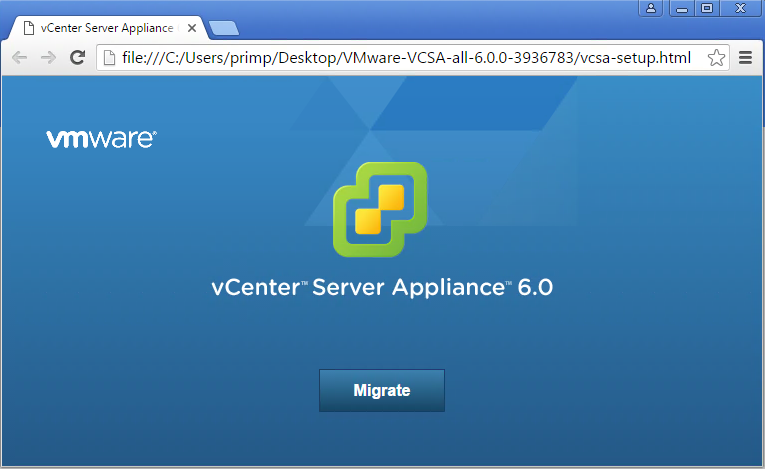Bookmark this page with the star icon
The width and height of the screenshot is (765, 469).
point(716,58)
